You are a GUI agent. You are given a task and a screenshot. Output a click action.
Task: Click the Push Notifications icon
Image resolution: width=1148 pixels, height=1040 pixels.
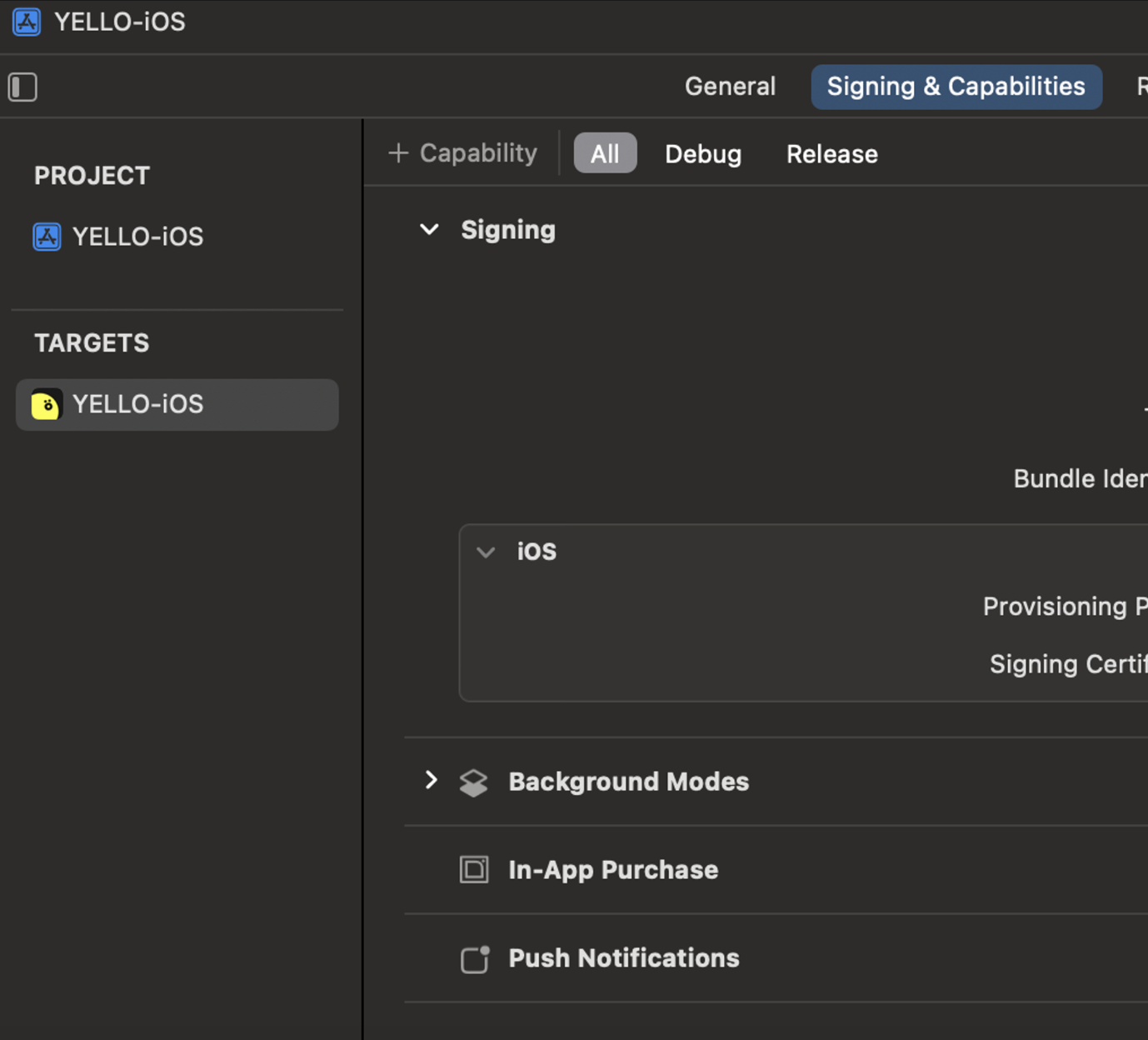click(x=475, y=959)
